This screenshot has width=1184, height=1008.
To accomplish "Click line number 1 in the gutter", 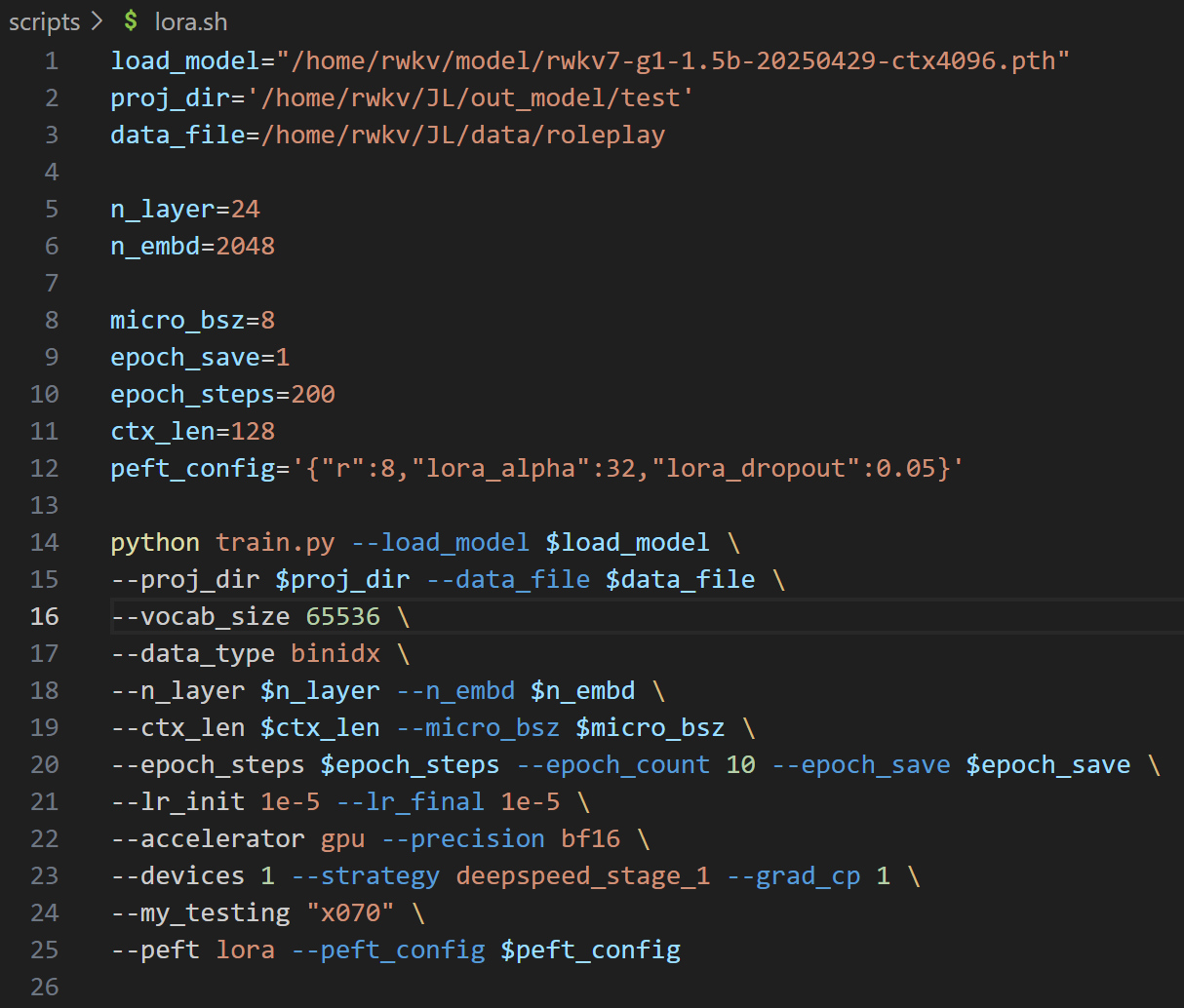I will pos(51,60).
